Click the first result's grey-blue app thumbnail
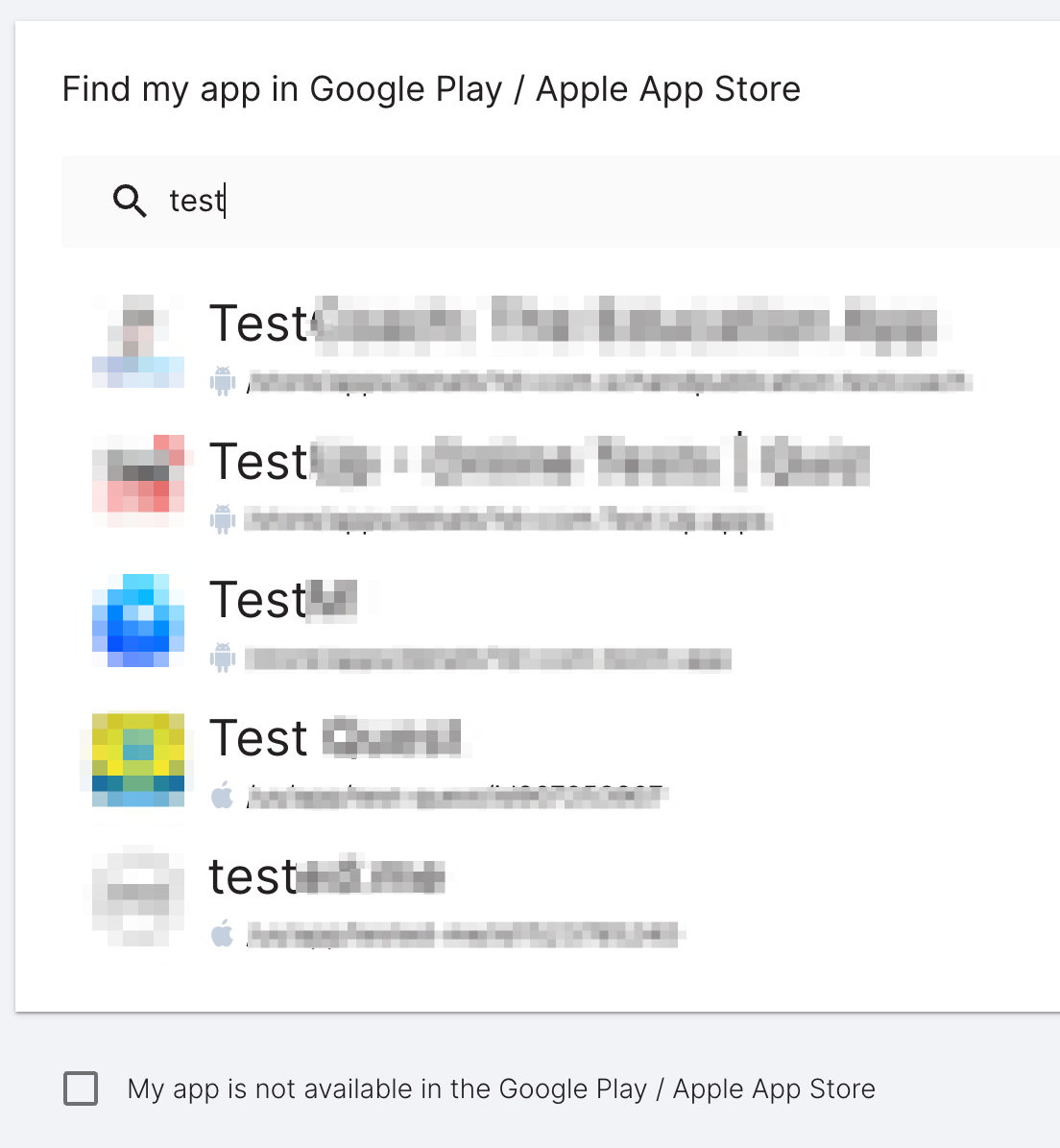This screenshot has height=1148, width=1060. 137,341
